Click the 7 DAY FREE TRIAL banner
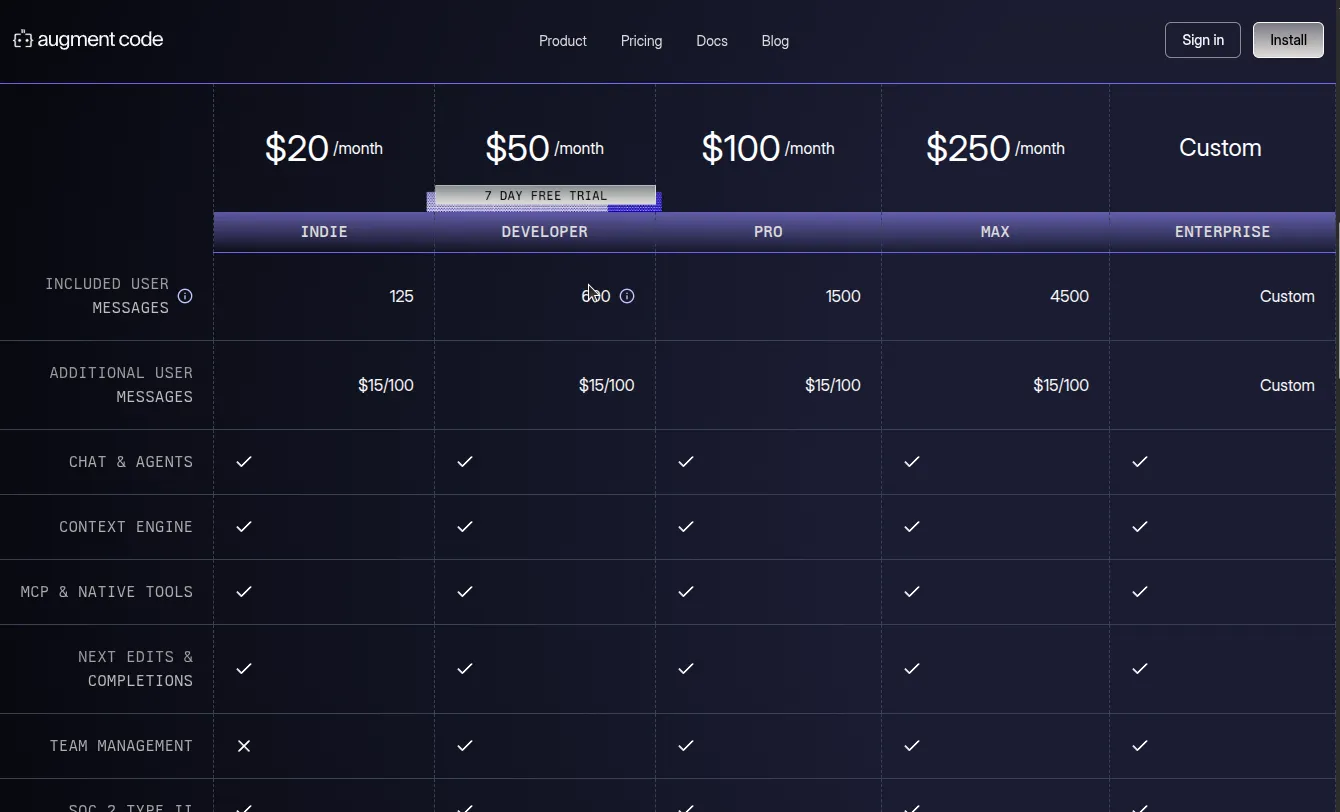The height and width of the screenshot is (812, 1340). point(545,196)
